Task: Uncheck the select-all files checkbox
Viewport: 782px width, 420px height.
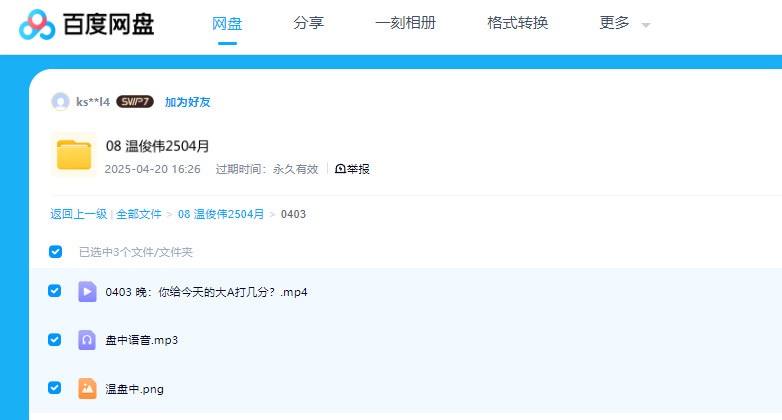Action: point(56,251)
